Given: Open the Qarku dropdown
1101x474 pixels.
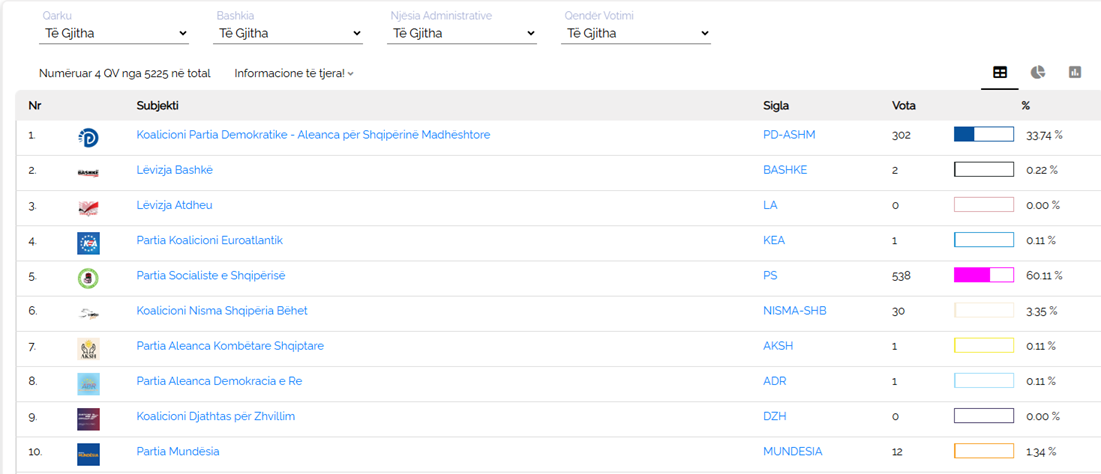Looking at the screenshot, I should click(x=114, y=33).
